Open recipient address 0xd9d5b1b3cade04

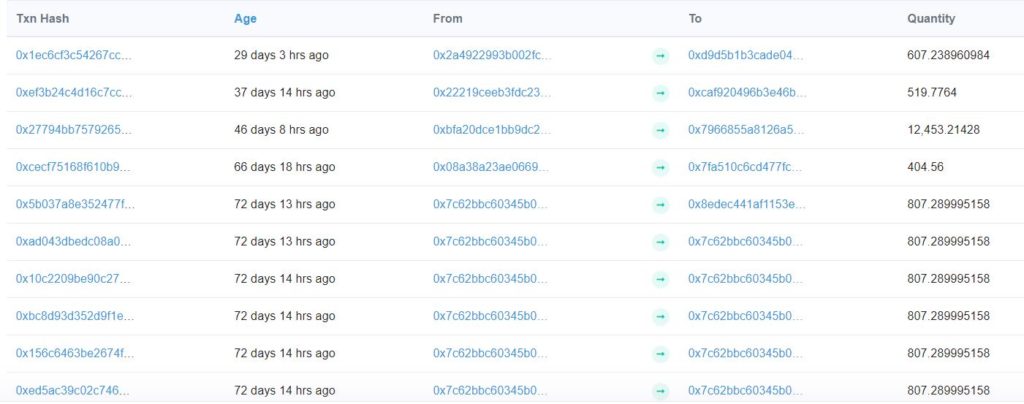(x=746, y=55)
